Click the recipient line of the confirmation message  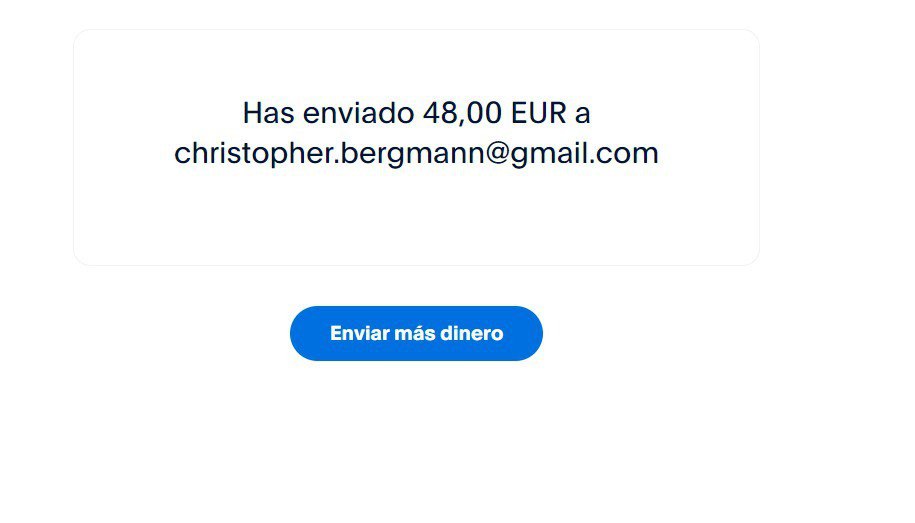416,154
